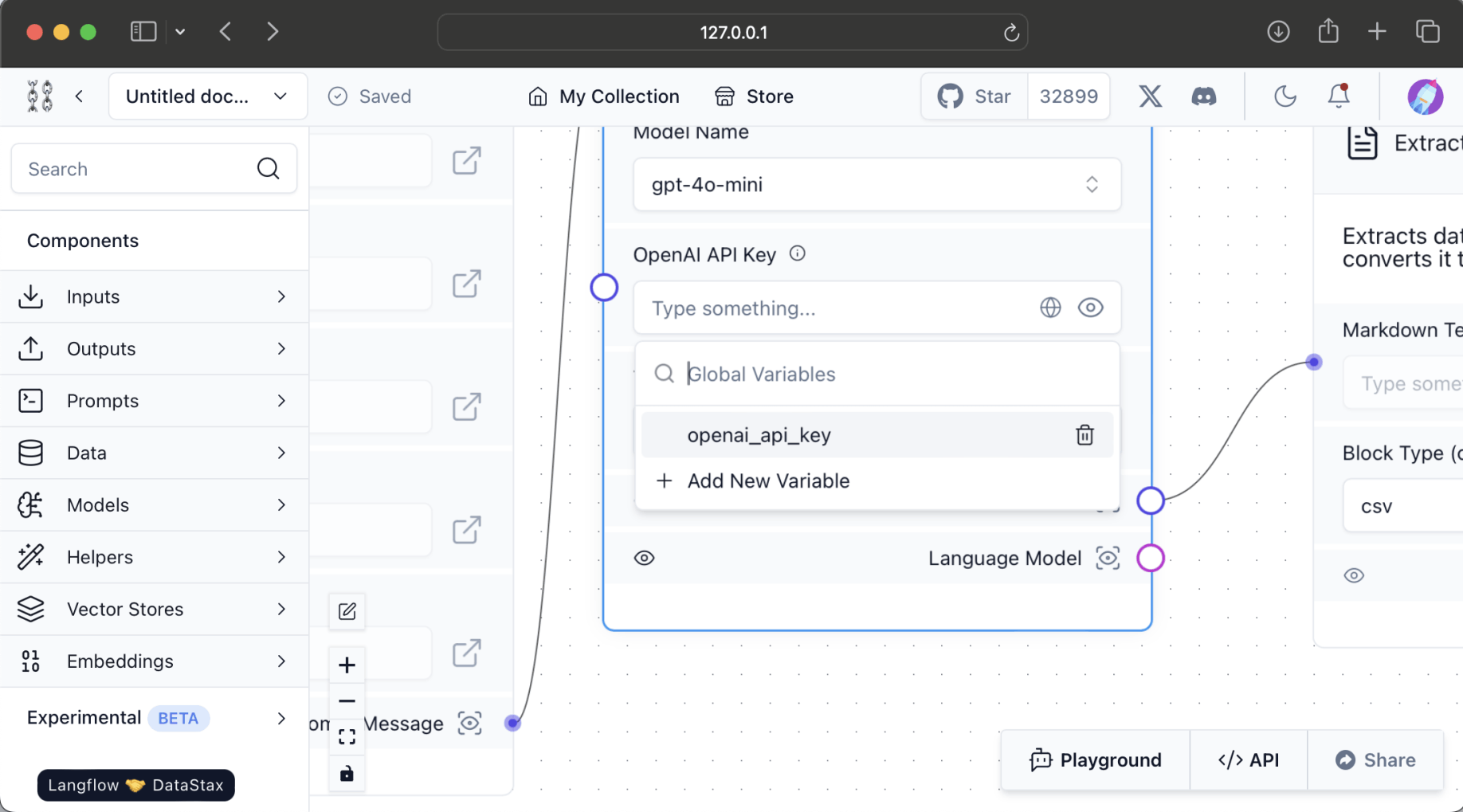Go to My Collection
The image size is (1463, 812).
pyautogui.click(x=603, y=96)
